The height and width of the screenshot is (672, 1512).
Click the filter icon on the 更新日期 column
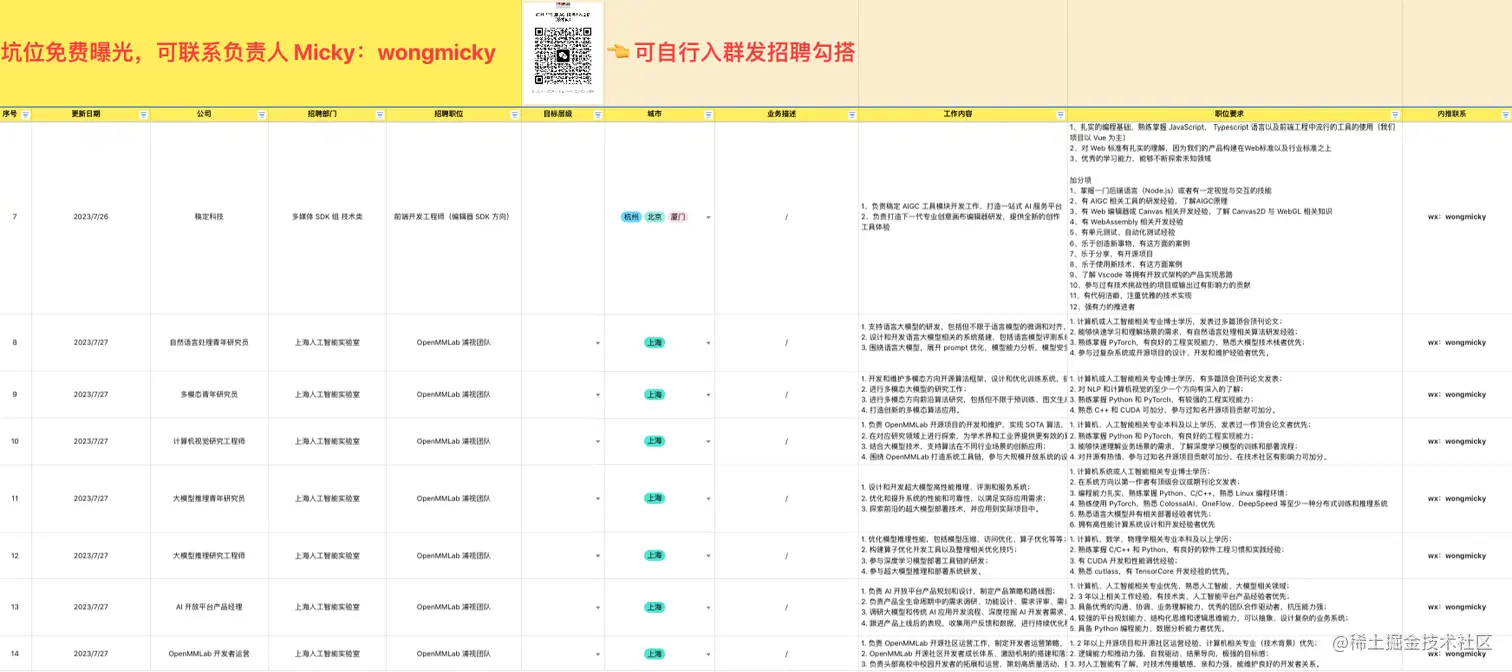[145, 113]
